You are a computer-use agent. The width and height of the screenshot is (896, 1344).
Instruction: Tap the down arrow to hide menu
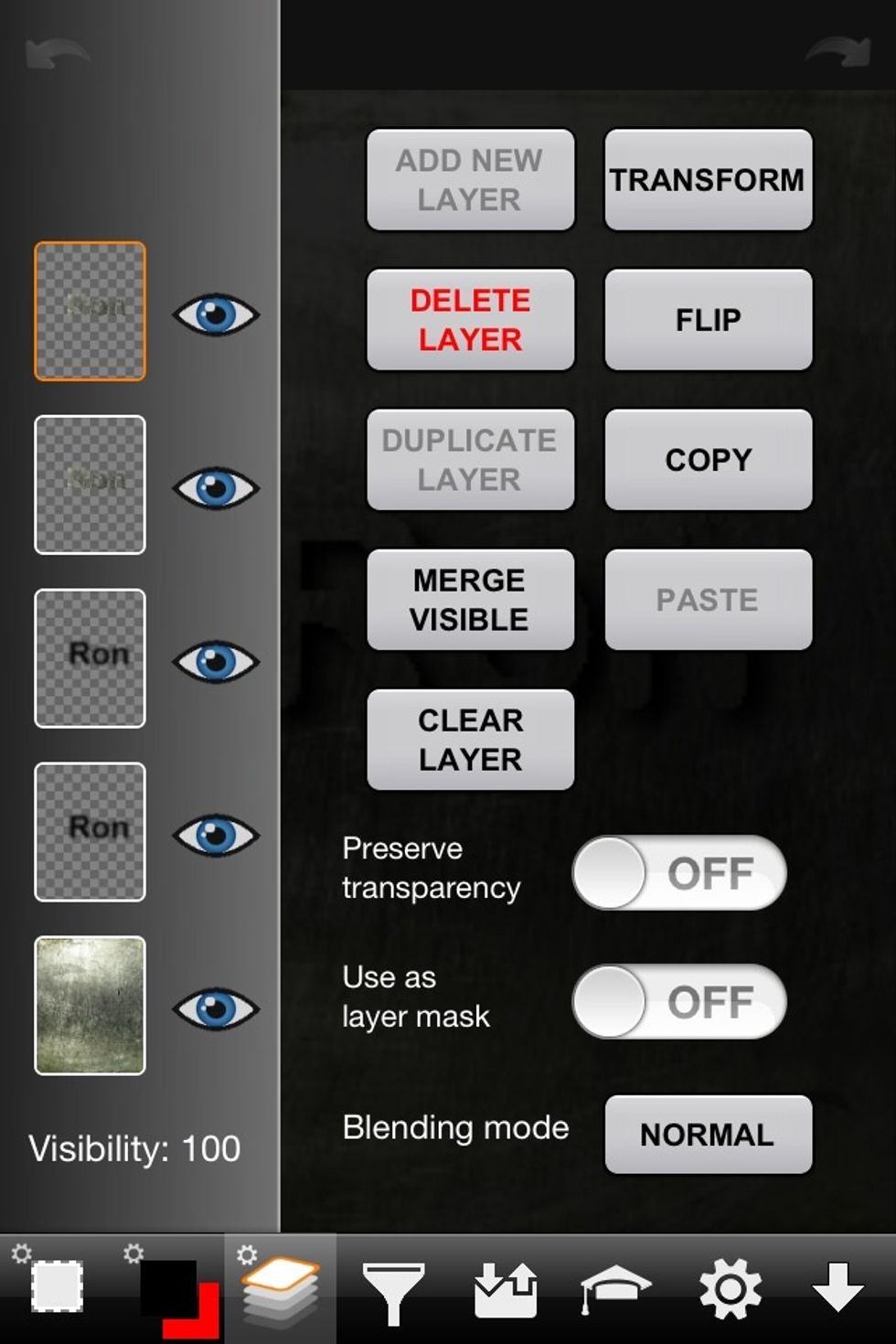838,1287
